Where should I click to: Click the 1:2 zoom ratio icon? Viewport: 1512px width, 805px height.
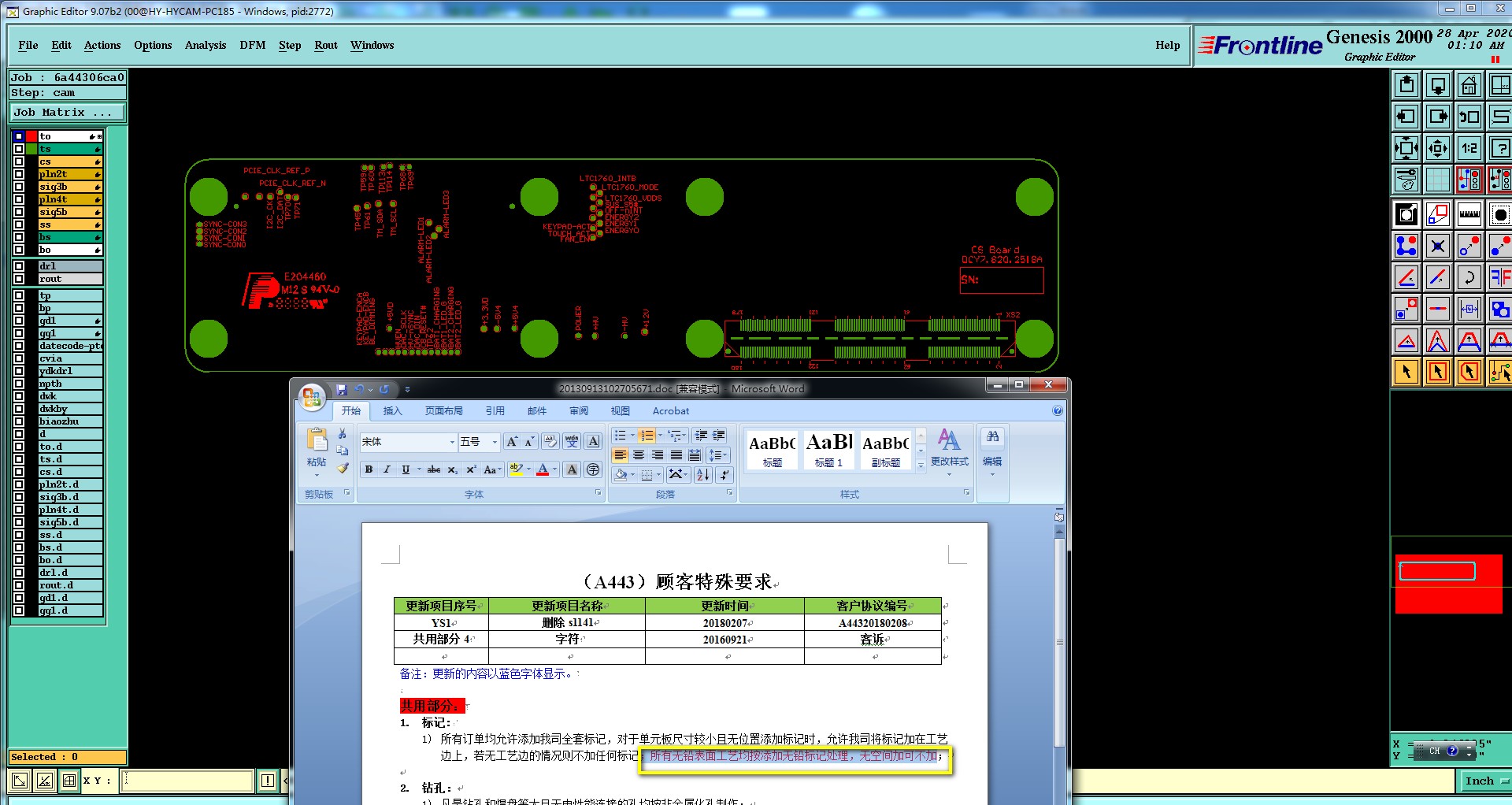point(1469,148)
